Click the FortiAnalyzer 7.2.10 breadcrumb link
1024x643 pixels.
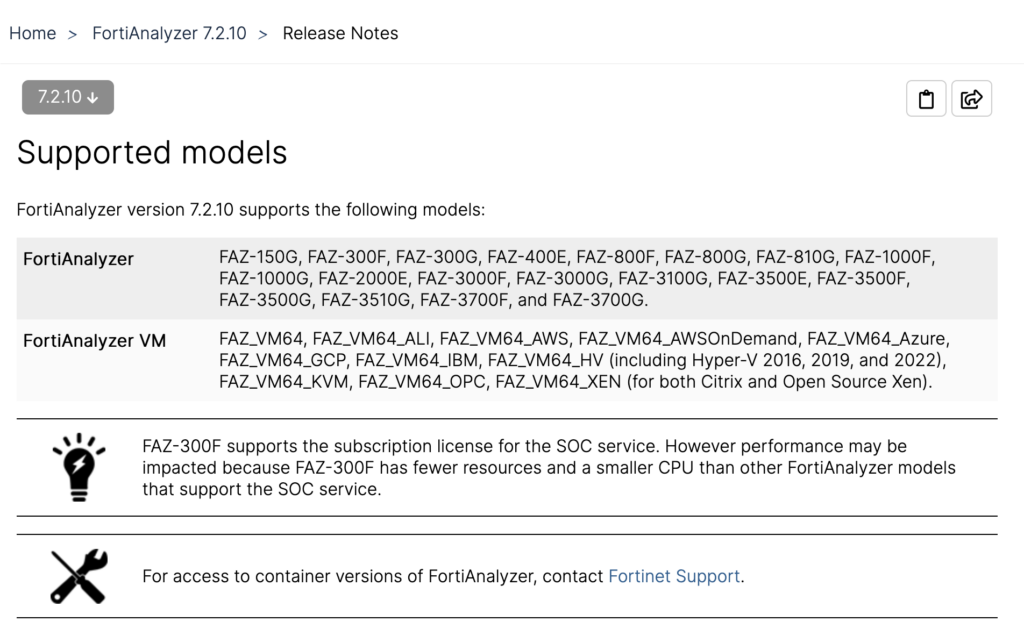(x=169, y=33)
